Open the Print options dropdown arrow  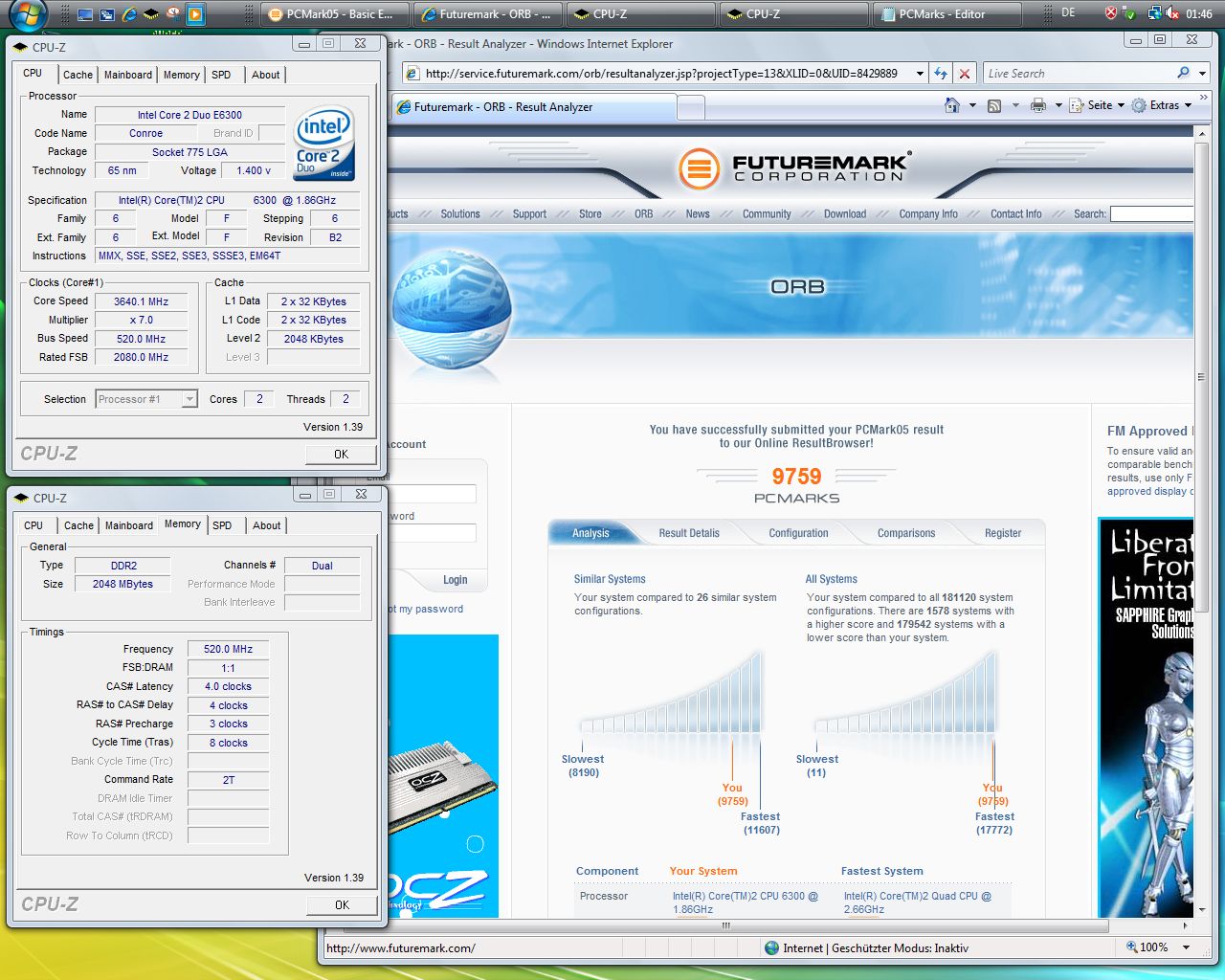(1058, 106)
